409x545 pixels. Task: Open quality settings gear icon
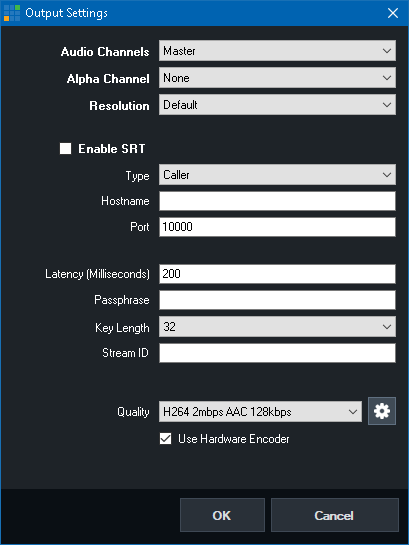(x=382, y=411)
